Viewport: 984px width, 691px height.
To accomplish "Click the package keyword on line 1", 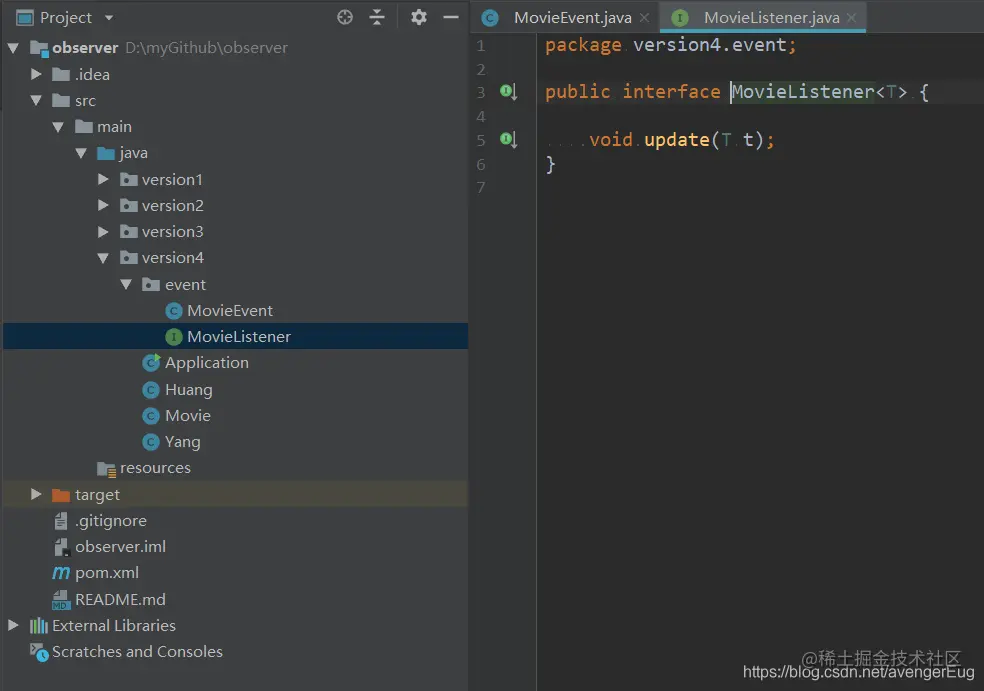I will 583,45.
